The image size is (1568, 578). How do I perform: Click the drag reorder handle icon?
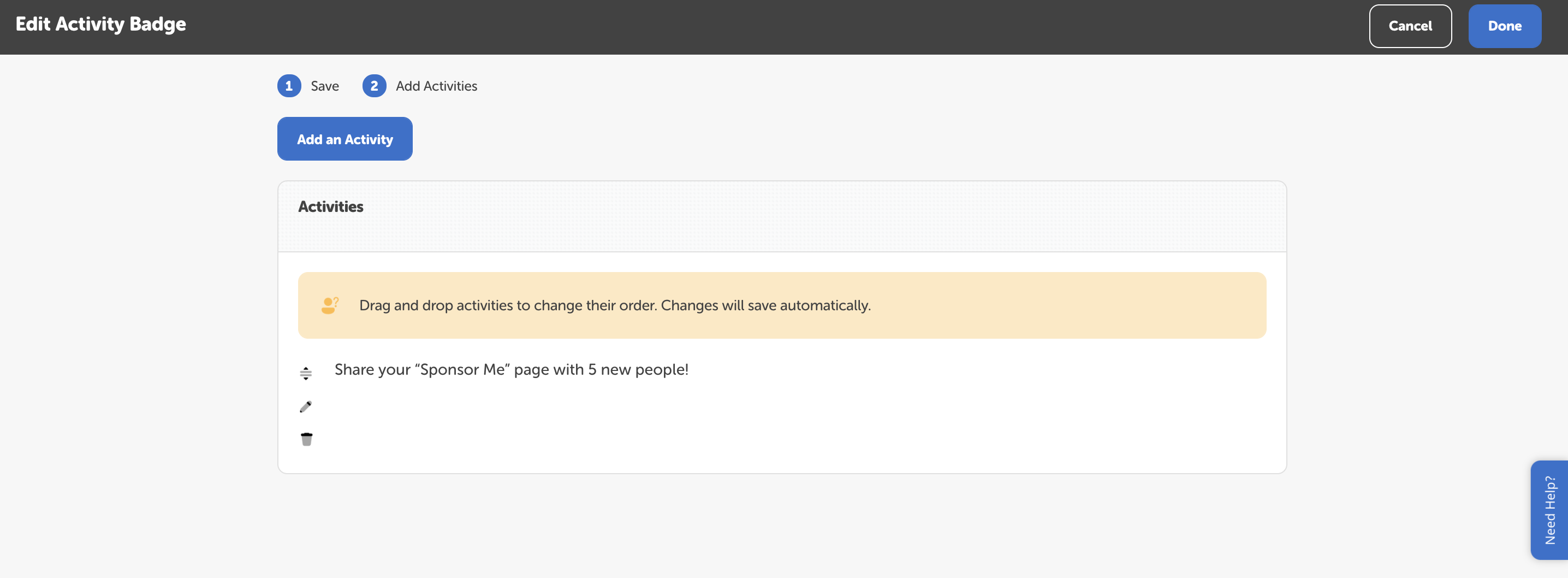[x=306, y=373]
